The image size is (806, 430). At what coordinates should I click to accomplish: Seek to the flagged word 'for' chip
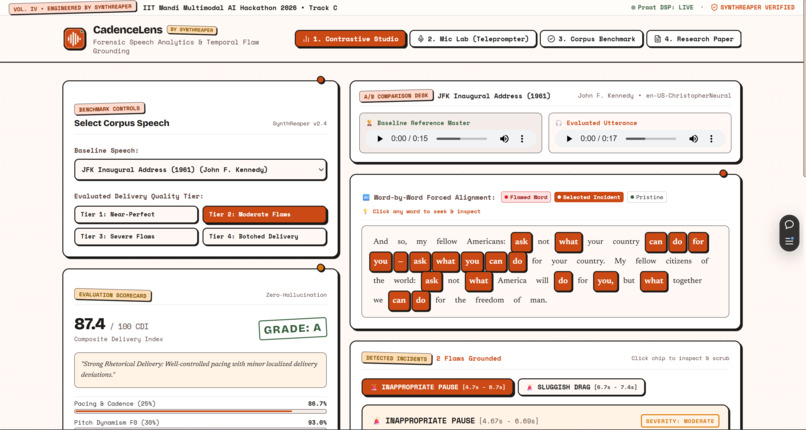pyautogui.click(x=698, y=242)
